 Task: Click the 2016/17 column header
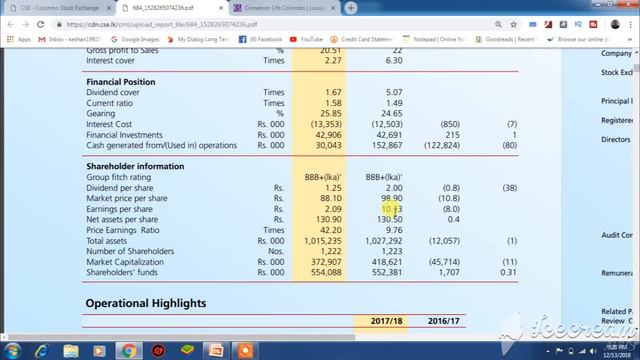(443, 321)
